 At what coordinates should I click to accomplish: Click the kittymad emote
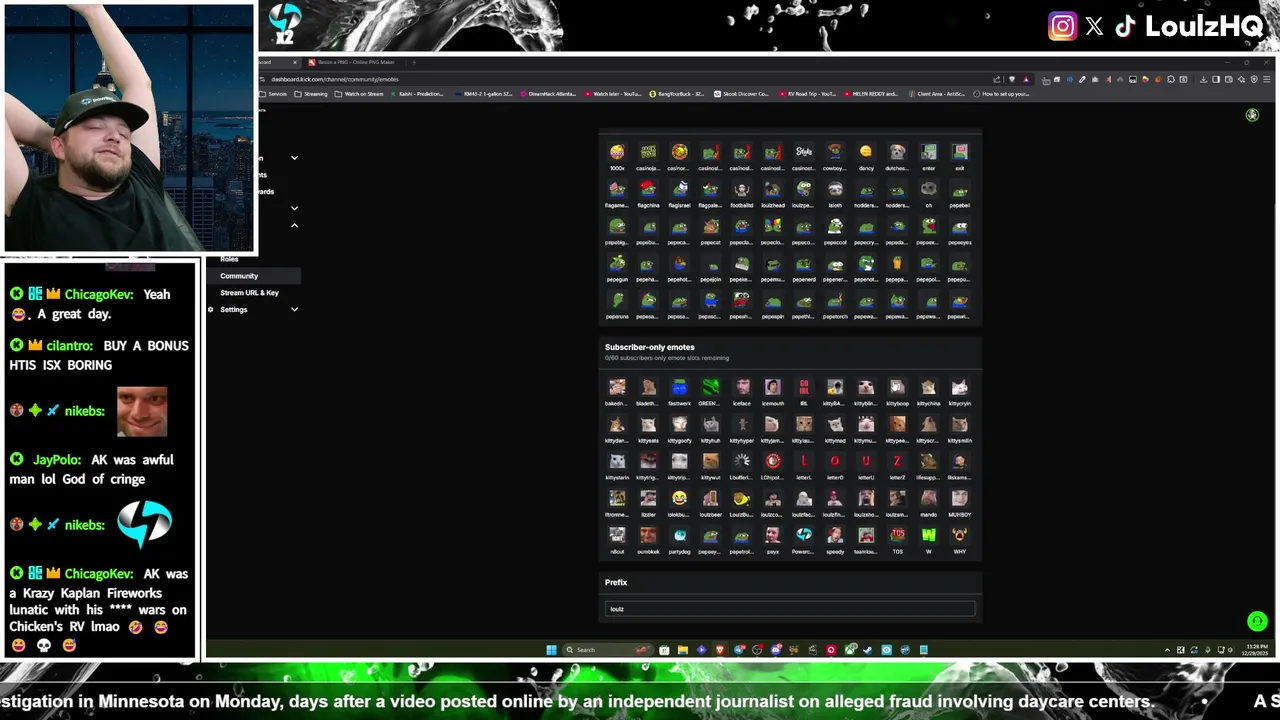point(835,425)
